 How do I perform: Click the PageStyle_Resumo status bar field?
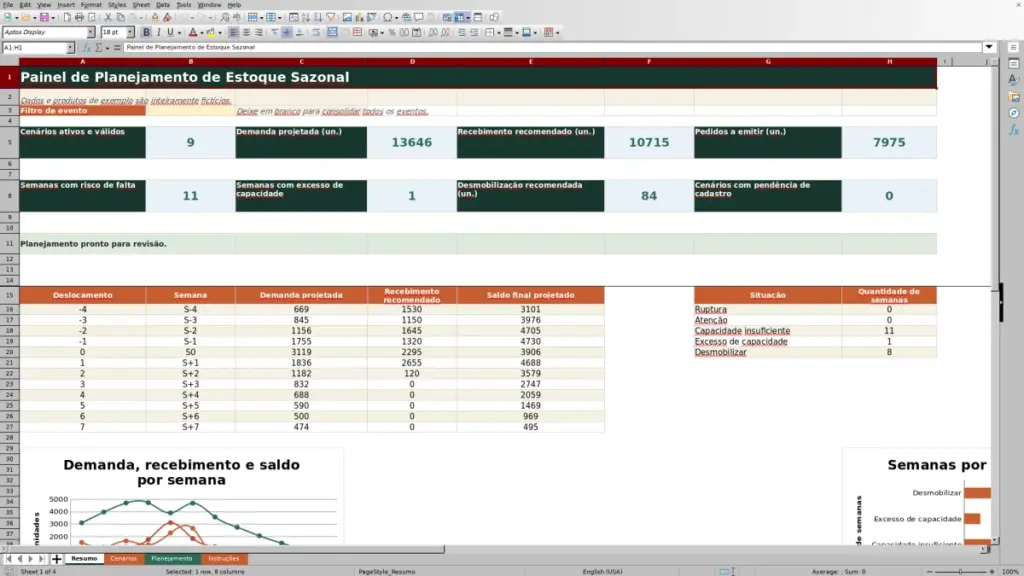tap(387, 572)
